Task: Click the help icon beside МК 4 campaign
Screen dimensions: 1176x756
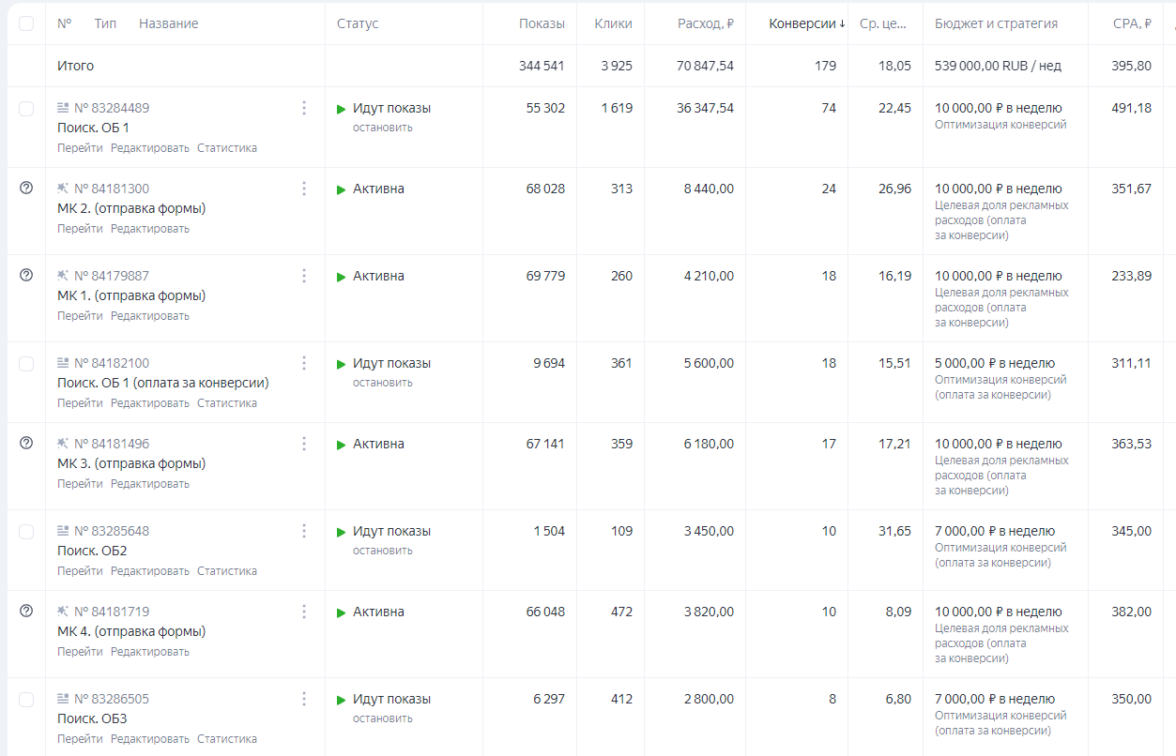Action: coord(26,611)
